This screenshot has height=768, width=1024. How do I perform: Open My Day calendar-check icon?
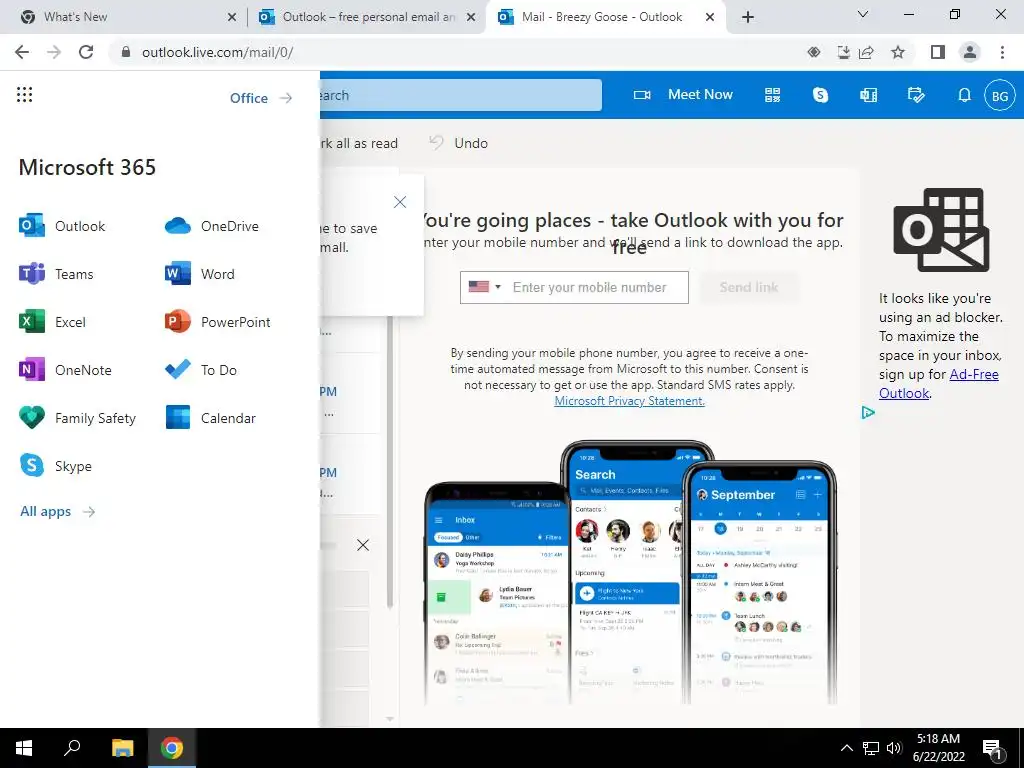tap(916, 95)
